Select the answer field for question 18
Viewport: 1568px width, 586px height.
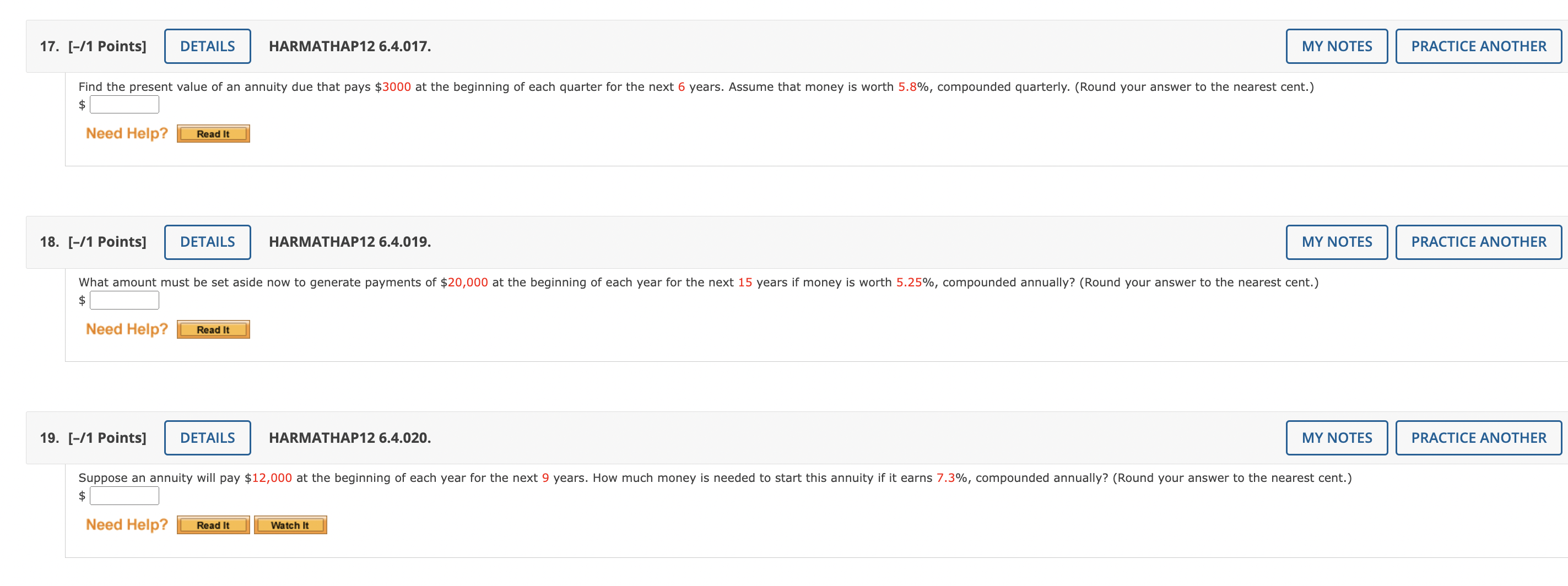point(124,300)
